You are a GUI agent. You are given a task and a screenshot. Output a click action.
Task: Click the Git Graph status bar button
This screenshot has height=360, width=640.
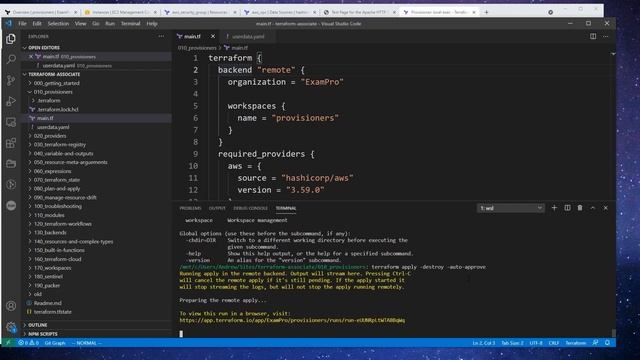pyautogui.click(x=55, y=343)
